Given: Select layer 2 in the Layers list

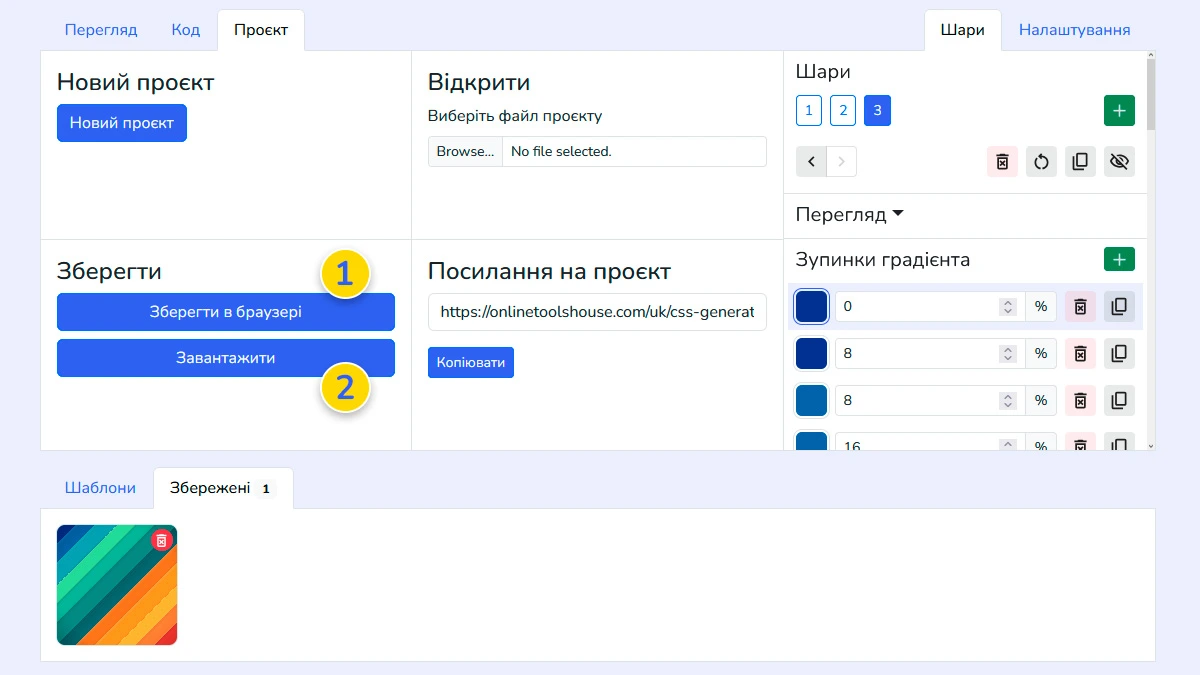Looking at the screenshot, I should 843,110.
